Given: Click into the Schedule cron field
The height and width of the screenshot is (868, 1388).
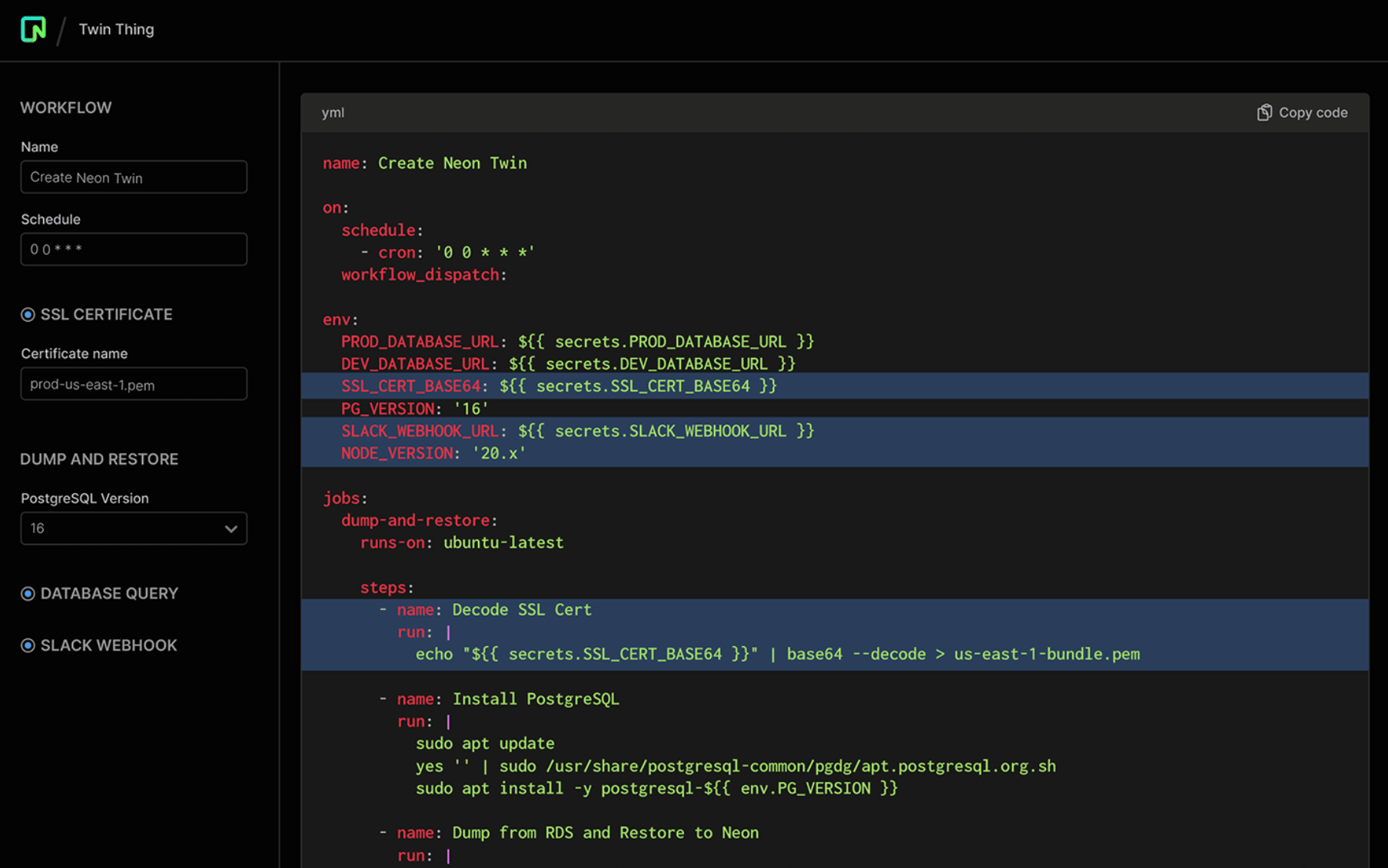Looking at the screenshot, I should 133,250.
